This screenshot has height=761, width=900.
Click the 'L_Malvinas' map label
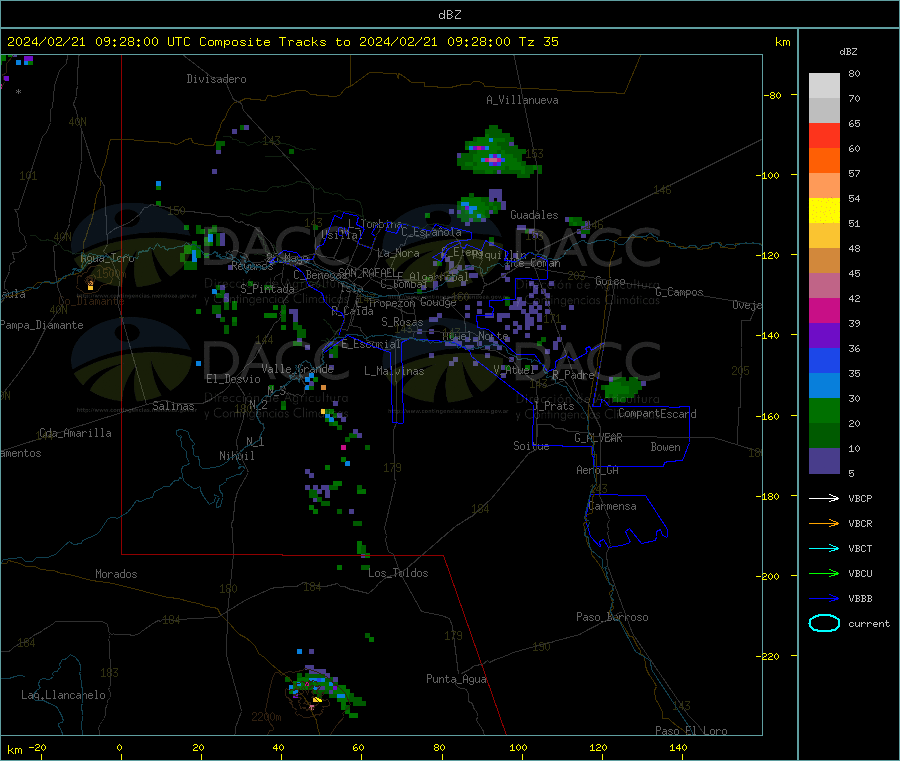coord(394,371)
